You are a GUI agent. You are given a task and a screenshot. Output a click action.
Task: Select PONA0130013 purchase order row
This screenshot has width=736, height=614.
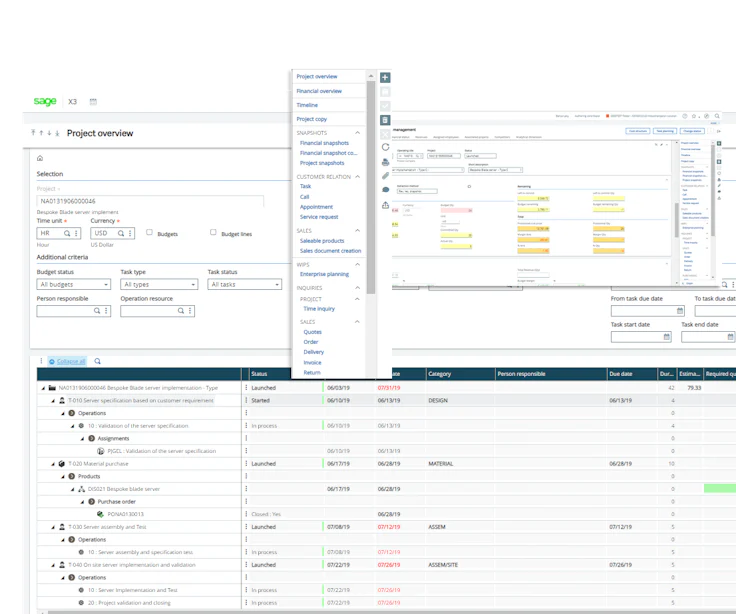coord(126,514)
